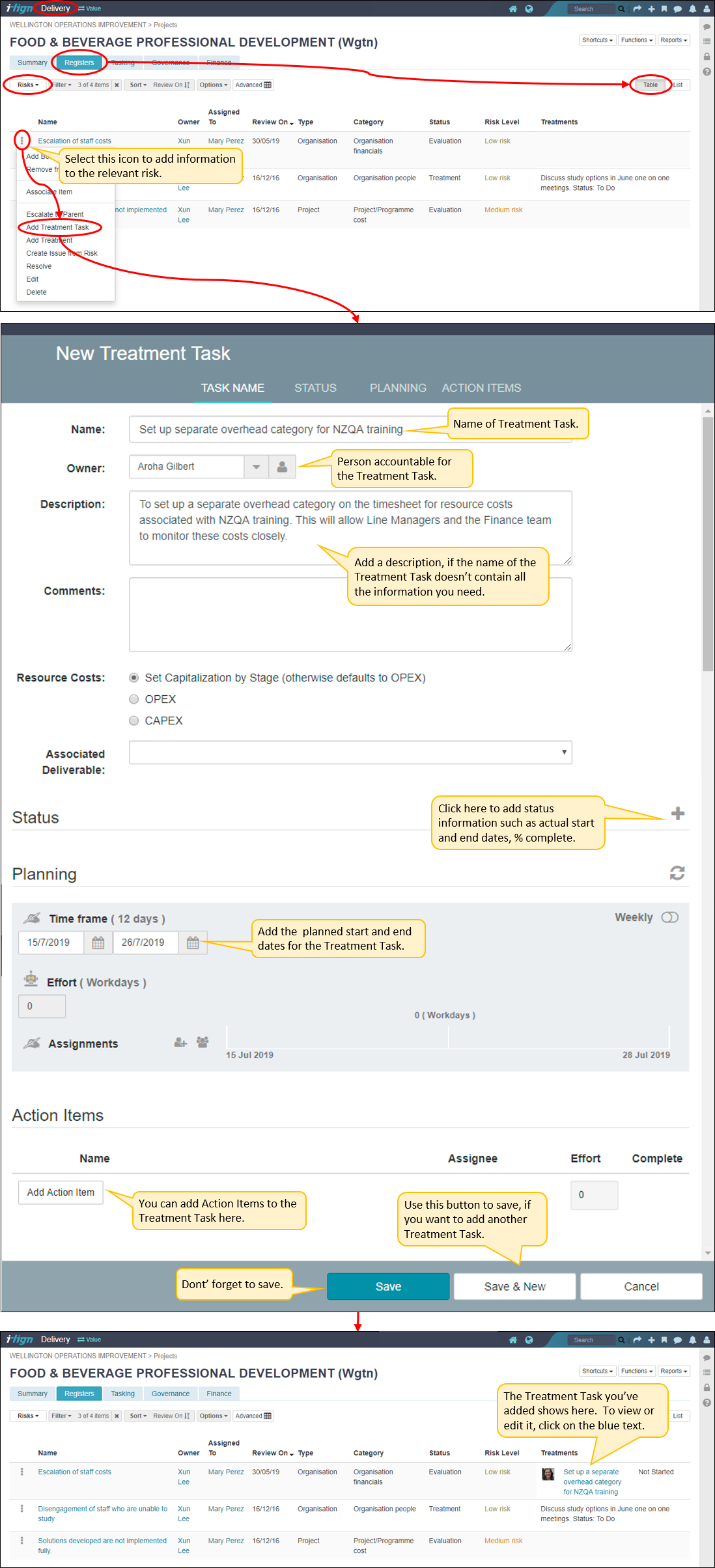
Task: Click the plus icon in the Status section
Action: 678,814
